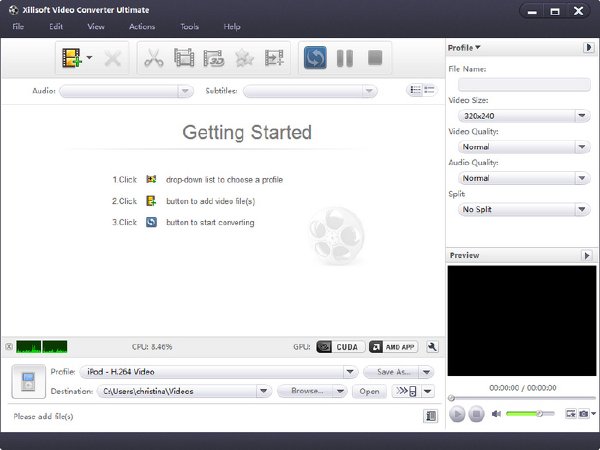The height and width of the screenshot is (450, 600).
Task: Select the Clip scissors tool
Action: point(153,58)
